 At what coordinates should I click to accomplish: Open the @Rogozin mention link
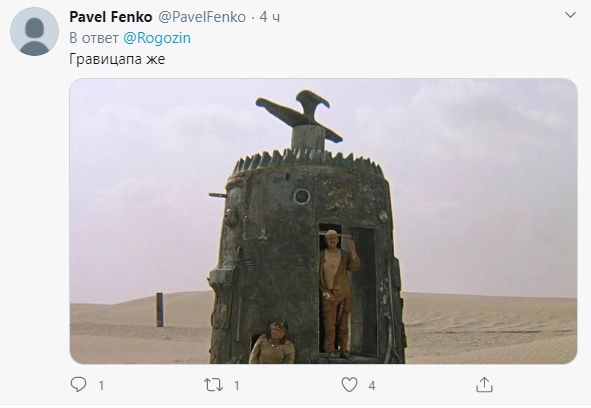(157, 38)
